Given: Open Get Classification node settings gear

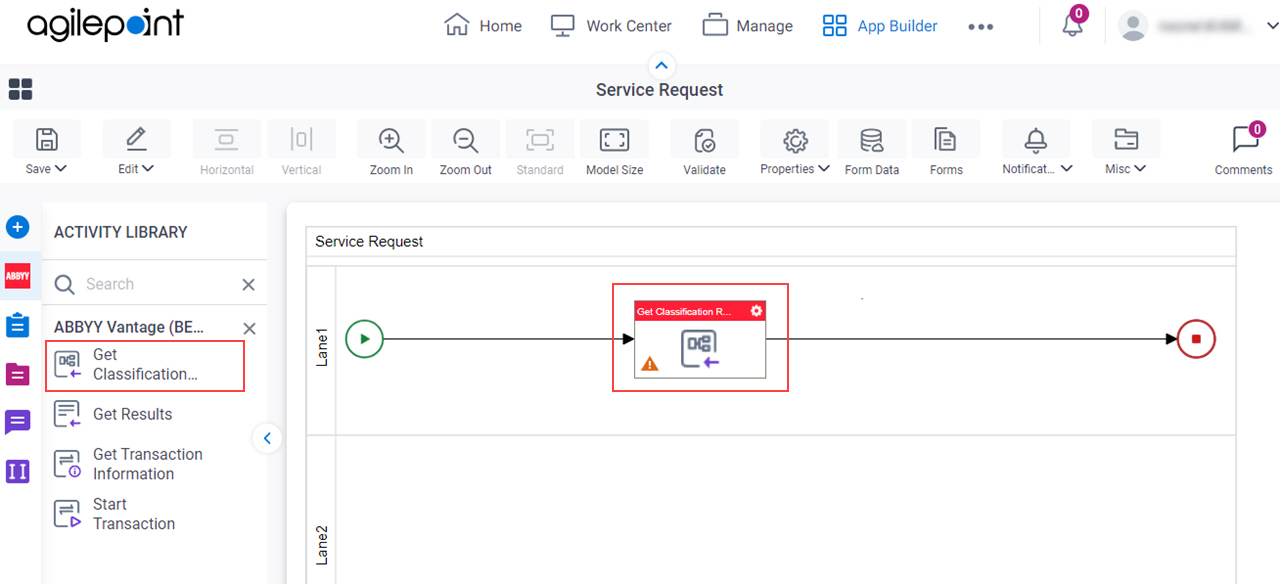Looking at the screenshot, I should [x=756, y=311].
